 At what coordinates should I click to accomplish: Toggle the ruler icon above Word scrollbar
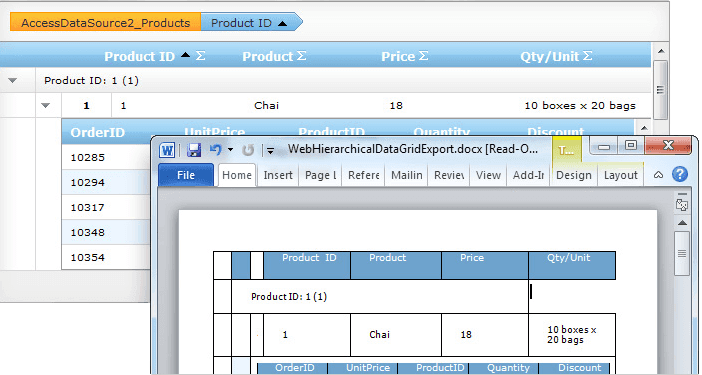click(682, 204)
